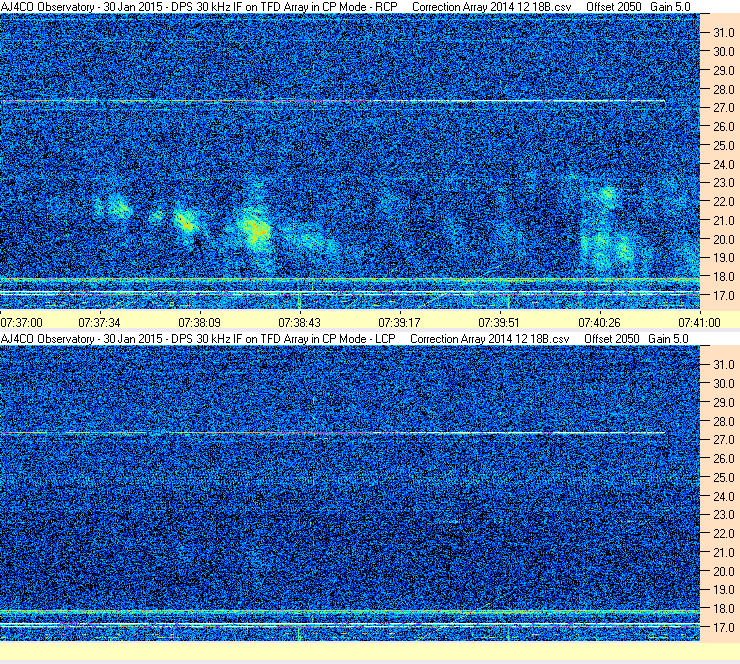This screenshot has width=740, height=664.
Task: Select the 24.0 frequency label in RCP panel
Action: click(x=723, y=164)
